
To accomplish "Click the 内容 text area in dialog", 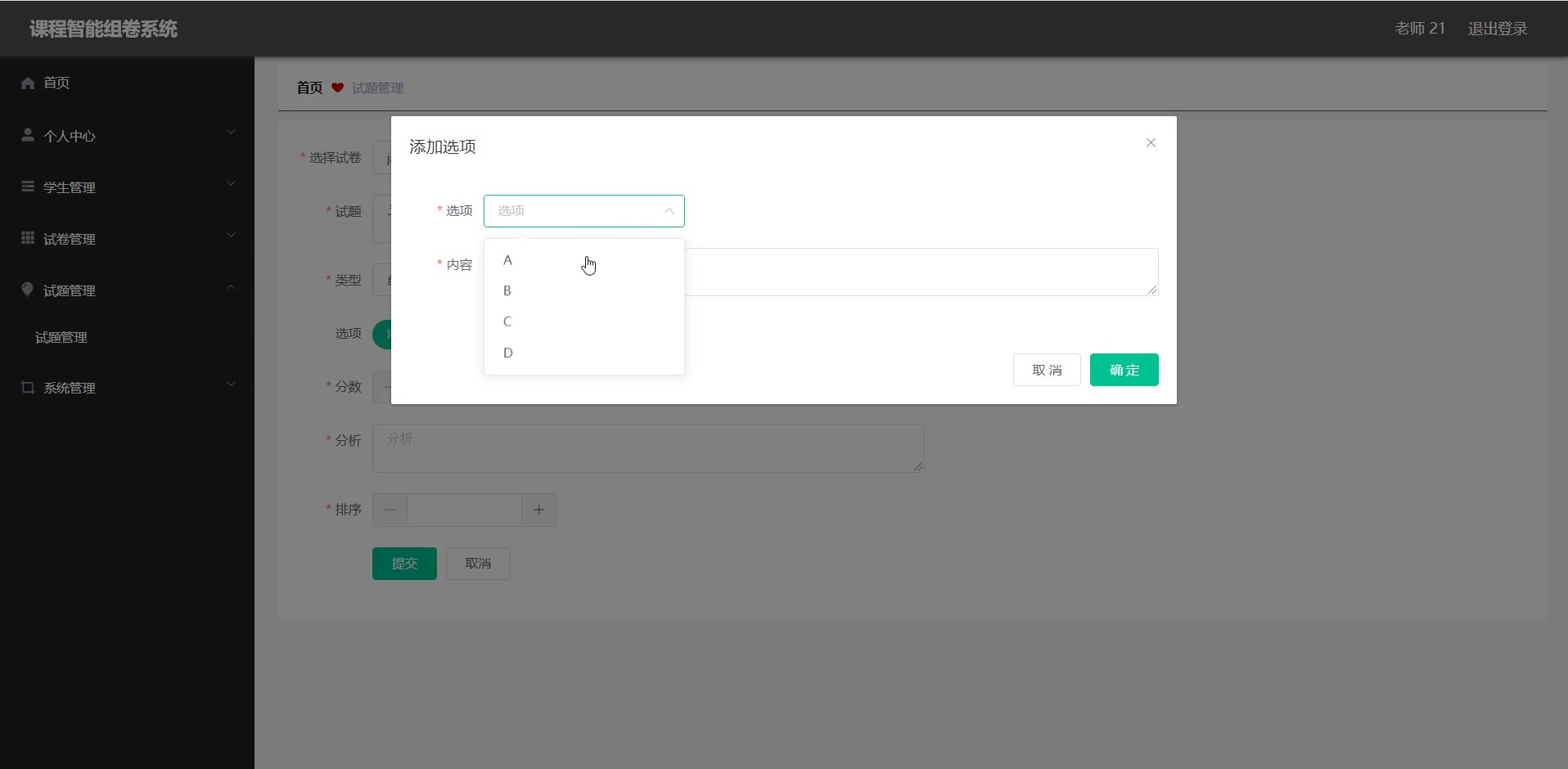I will pyautogui.click(x=921, y=272).
